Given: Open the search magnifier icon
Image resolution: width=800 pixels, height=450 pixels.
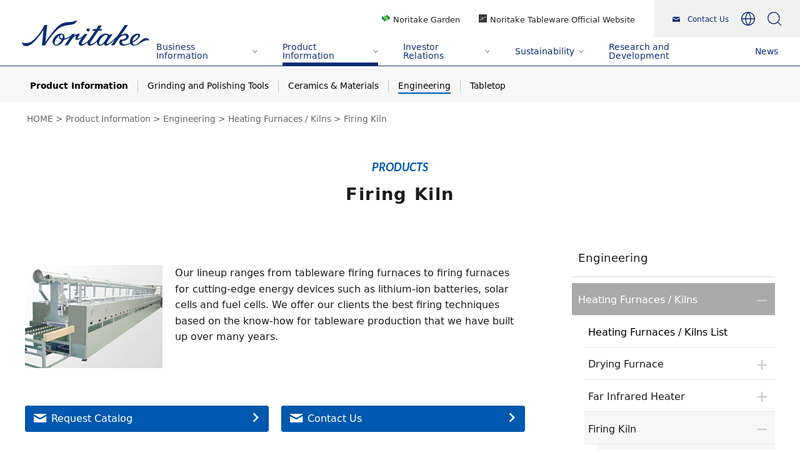Looking at the screenshot, I should pos(774,19).
